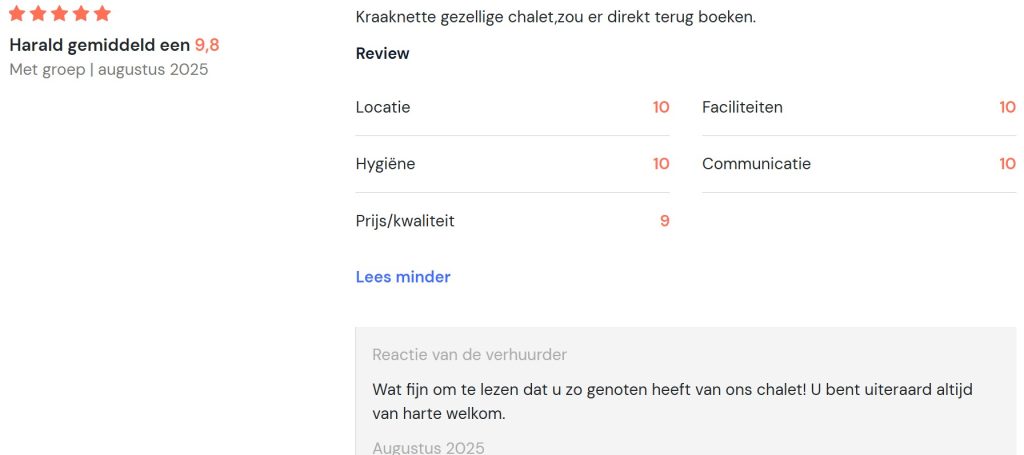Image resolution: width=1024 pixels, height=455 pixels.
Task: Click the Communicatie rating label
Action: tap(756, 164)
